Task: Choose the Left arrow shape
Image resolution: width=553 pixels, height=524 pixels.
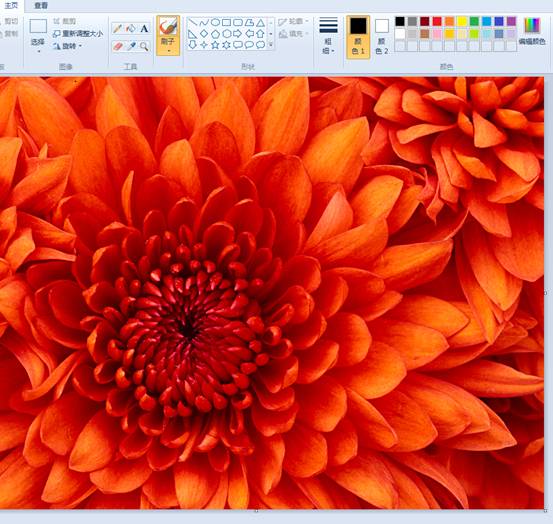Action: (249, 34)
